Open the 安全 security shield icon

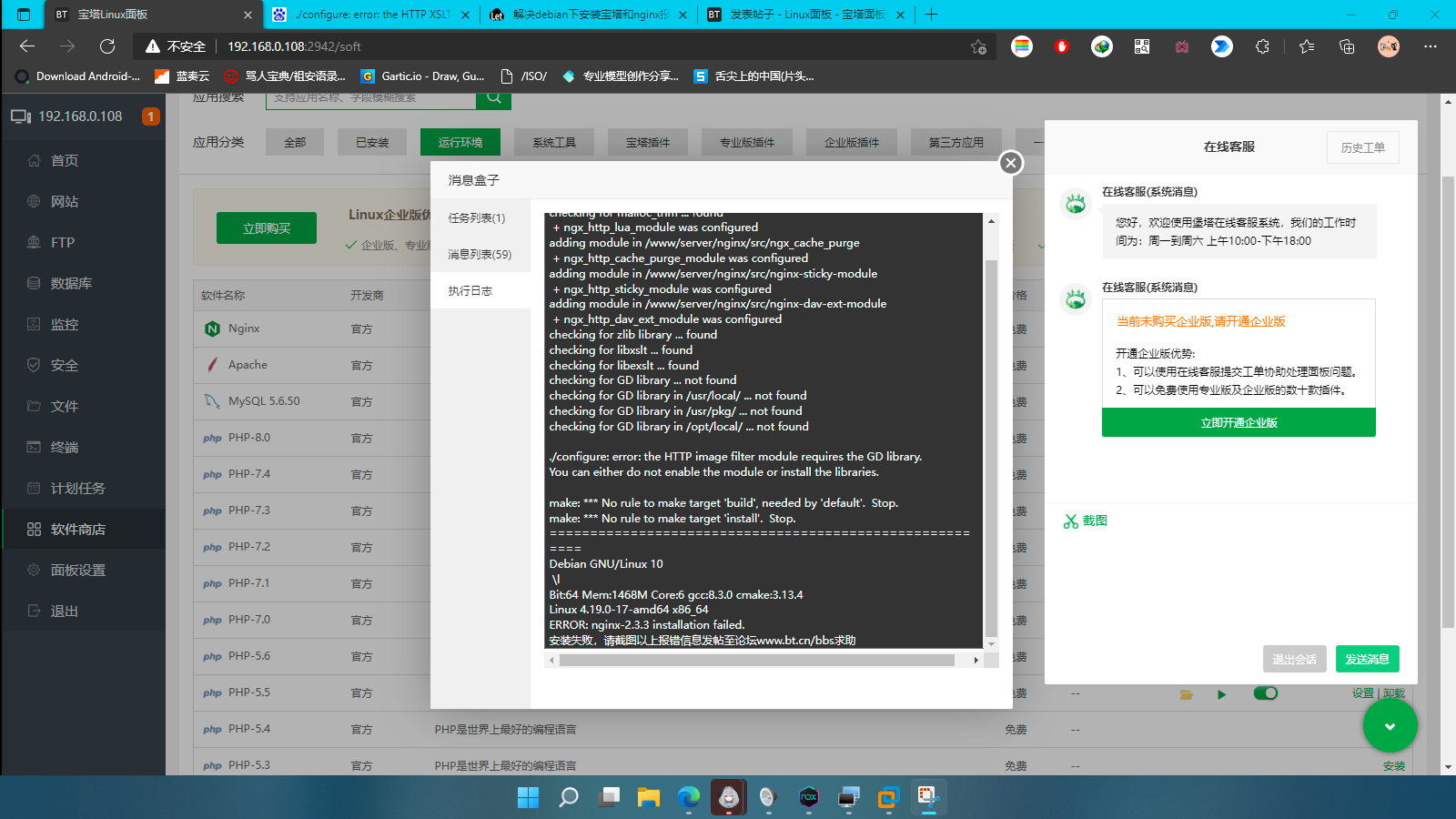pos(34,365)
